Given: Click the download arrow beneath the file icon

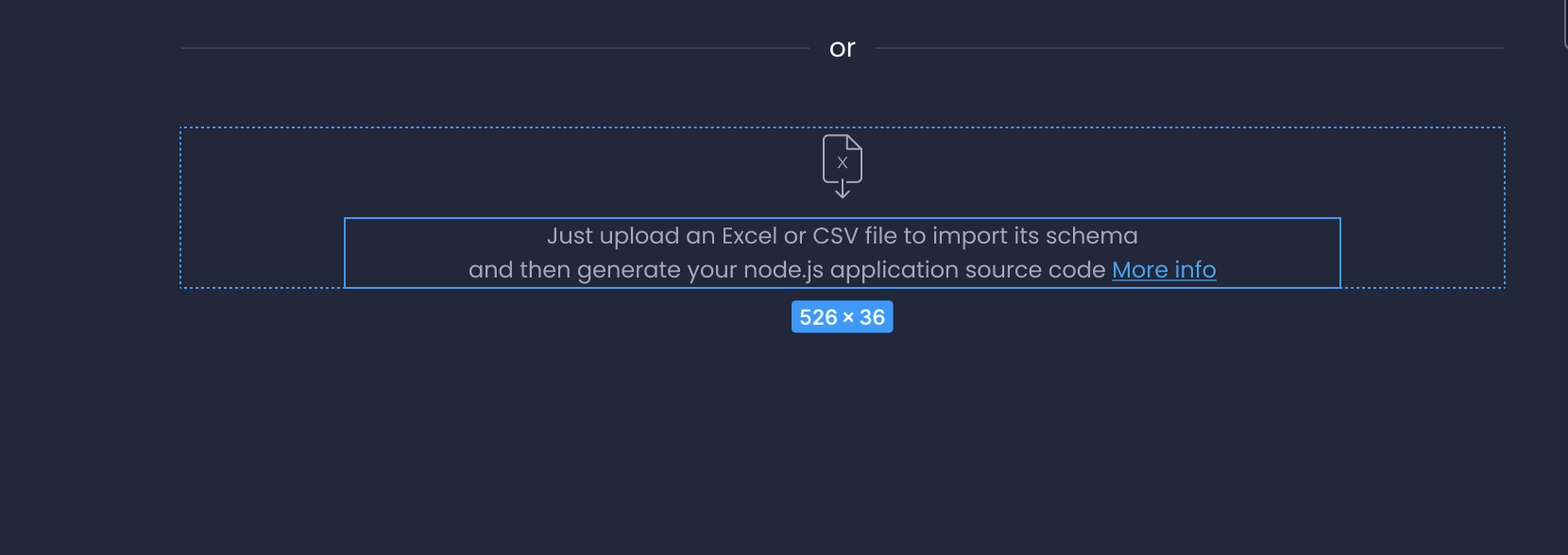Looking at the screenshot, I should click(842, 189).
